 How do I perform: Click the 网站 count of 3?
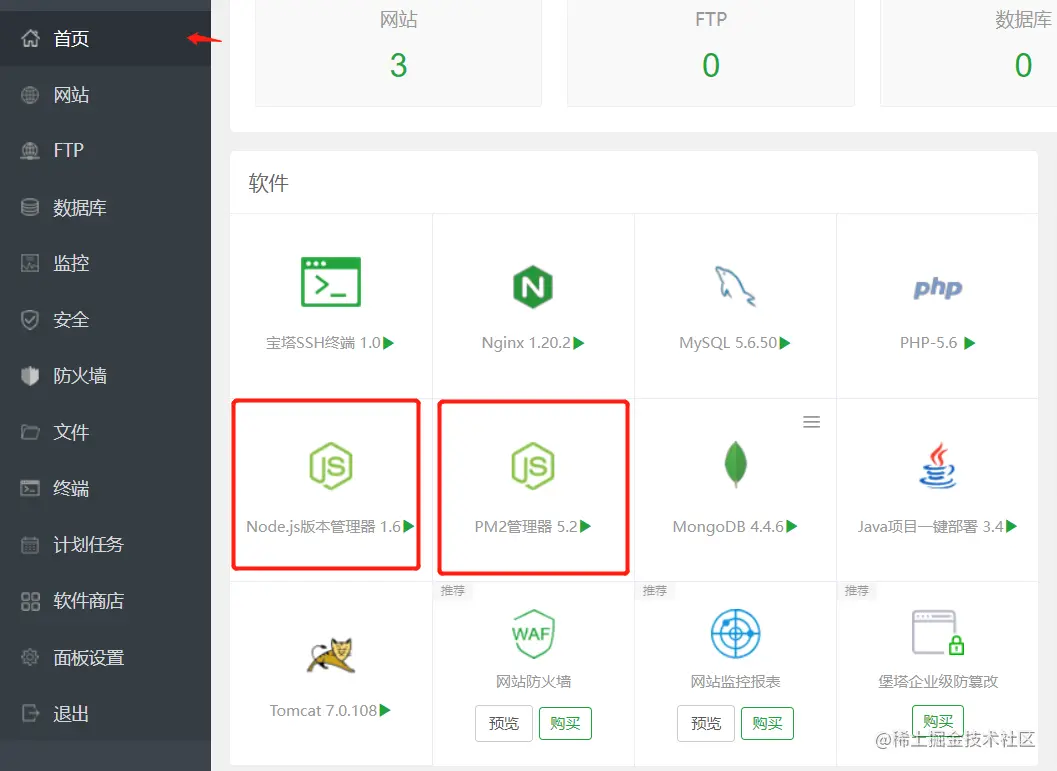(x=398, y=65)
